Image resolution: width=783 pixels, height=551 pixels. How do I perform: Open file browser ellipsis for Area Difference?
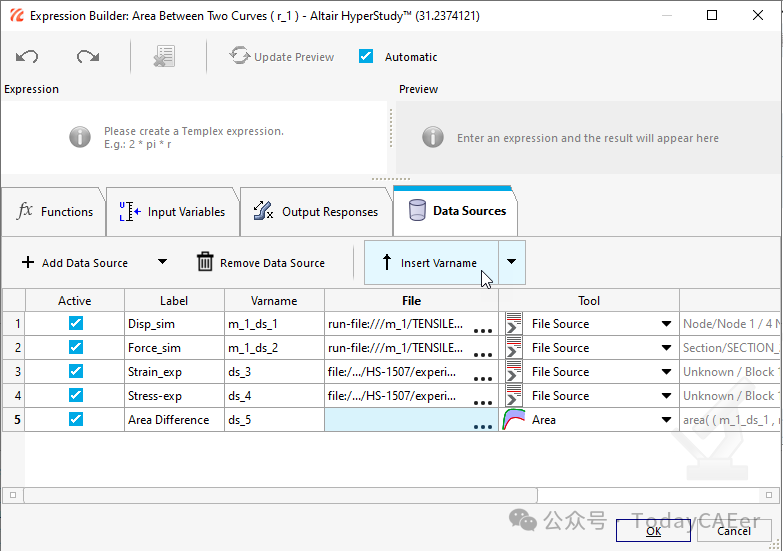[483, 427]
